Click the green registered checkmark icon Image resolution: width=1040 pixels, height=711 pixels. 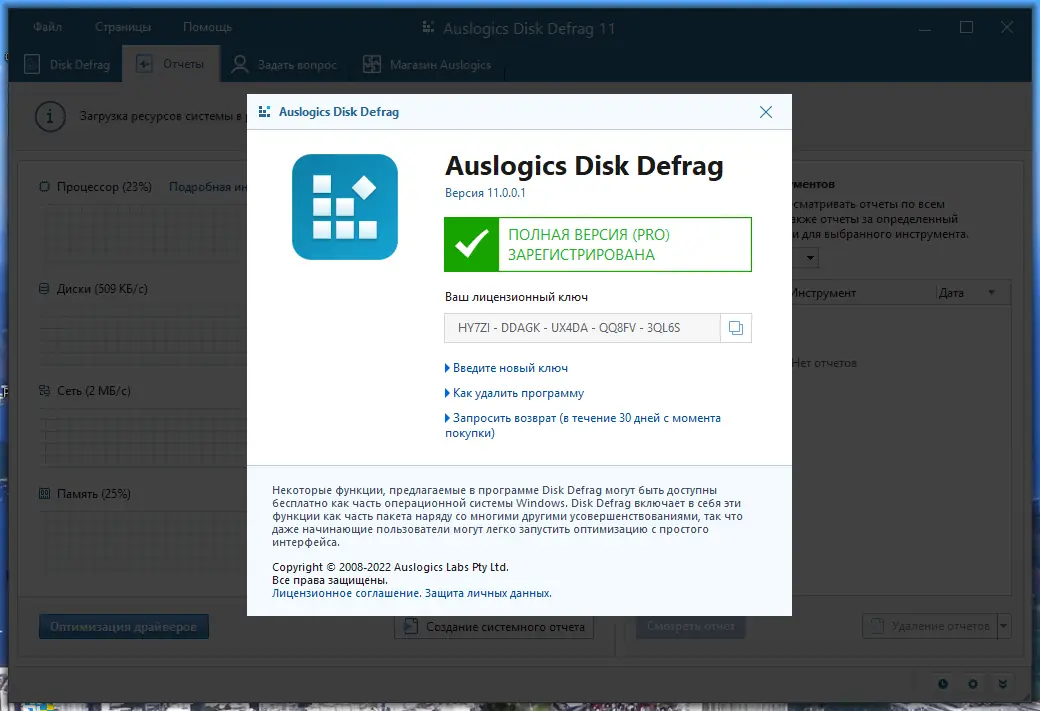point(472,244)
